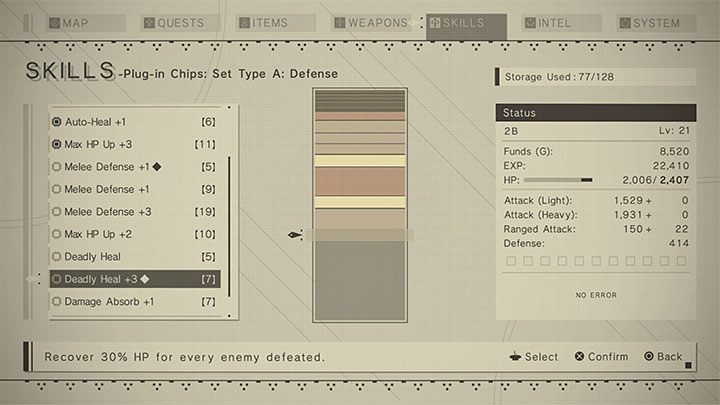Toggle the Melee Defense +1 diamond chip
The height and width of the screenshot is (405, 720).
click(x=56, y=167)
